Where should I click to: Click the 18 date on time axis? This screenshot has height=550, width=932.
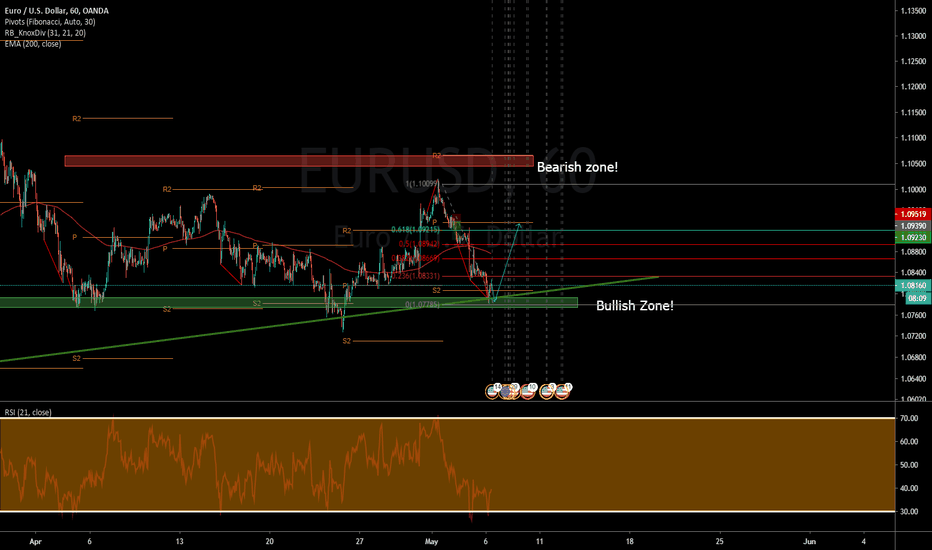[x=629, y=541]
